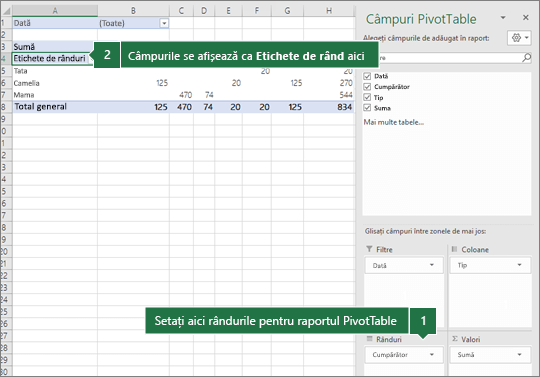
Task: Open the (Toate) filter dropdown in cell B1
Action: pyautogui.click(x=164, y=23)
